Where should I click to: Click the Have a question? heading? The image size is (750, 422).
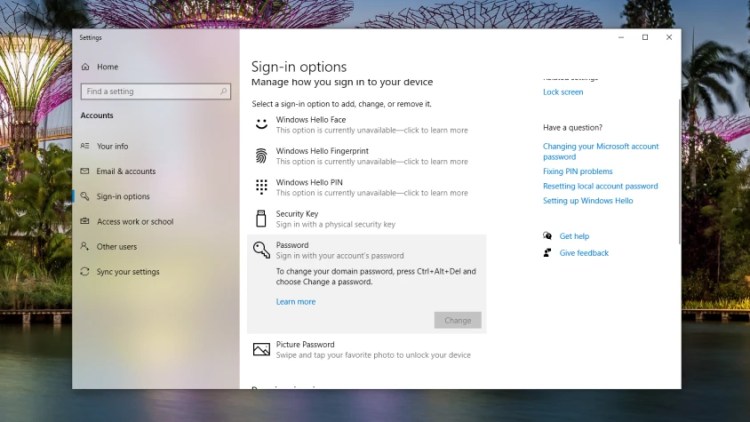[573, 128]
